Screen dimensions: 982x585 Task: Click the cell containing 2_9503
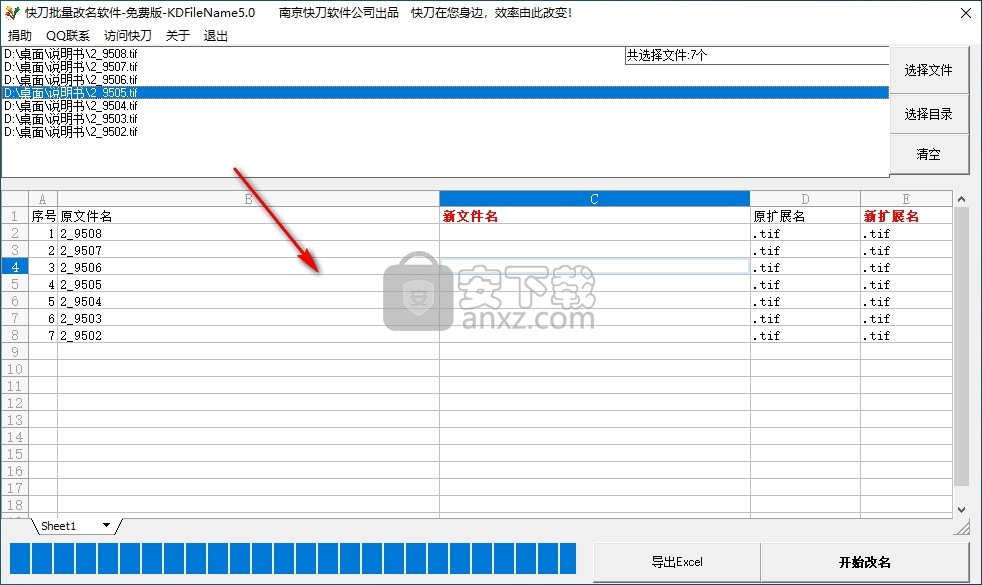(x=248, y=318)
